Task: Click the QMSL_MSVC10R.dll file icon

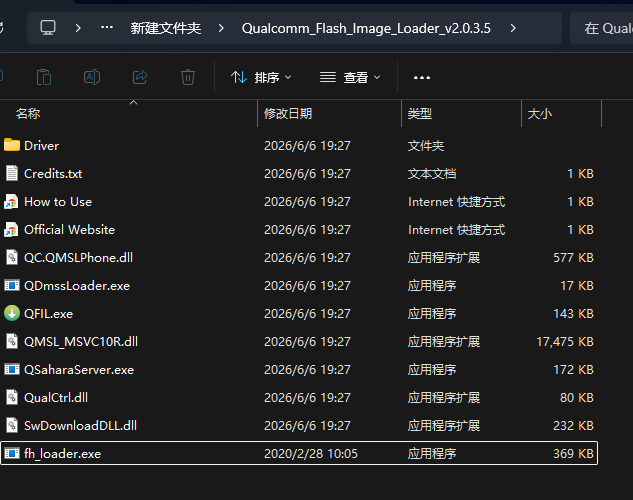Action: click(x=12, y=341)
